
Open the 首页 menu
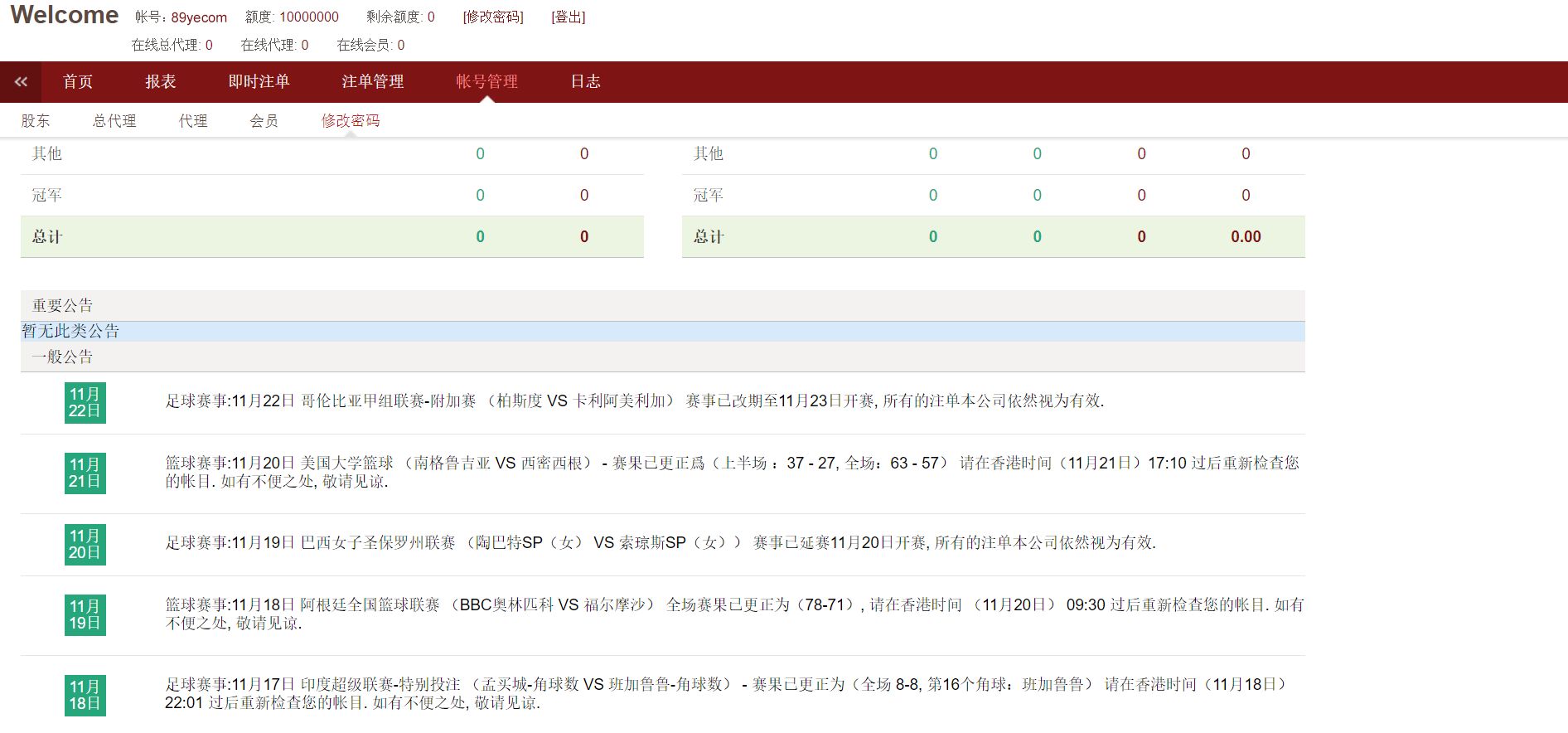coord(78,81)
